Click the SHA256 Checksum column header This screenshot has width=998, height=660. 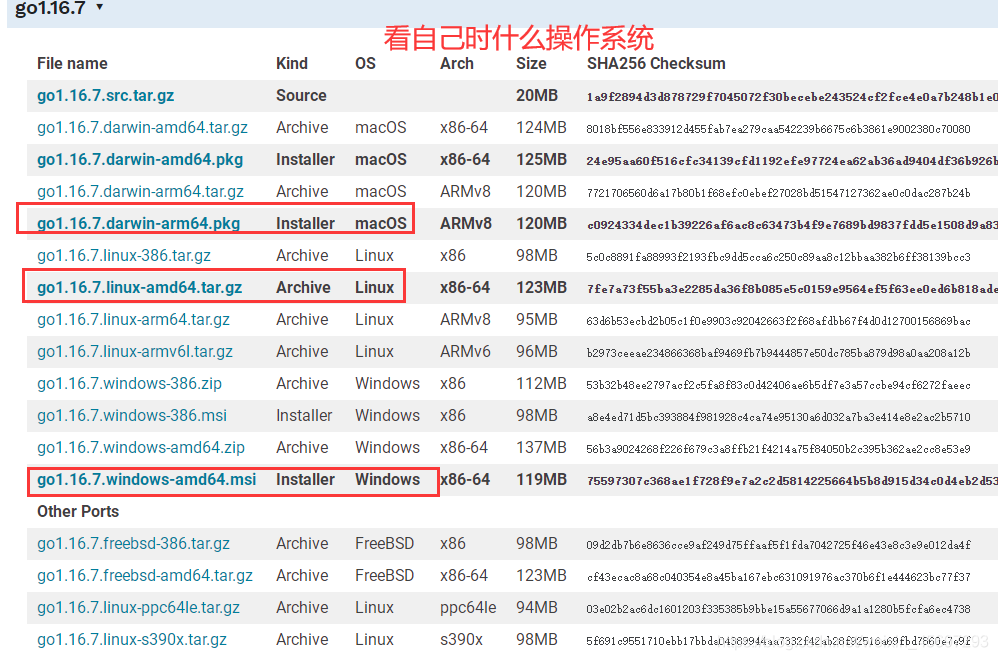point(656,64)
